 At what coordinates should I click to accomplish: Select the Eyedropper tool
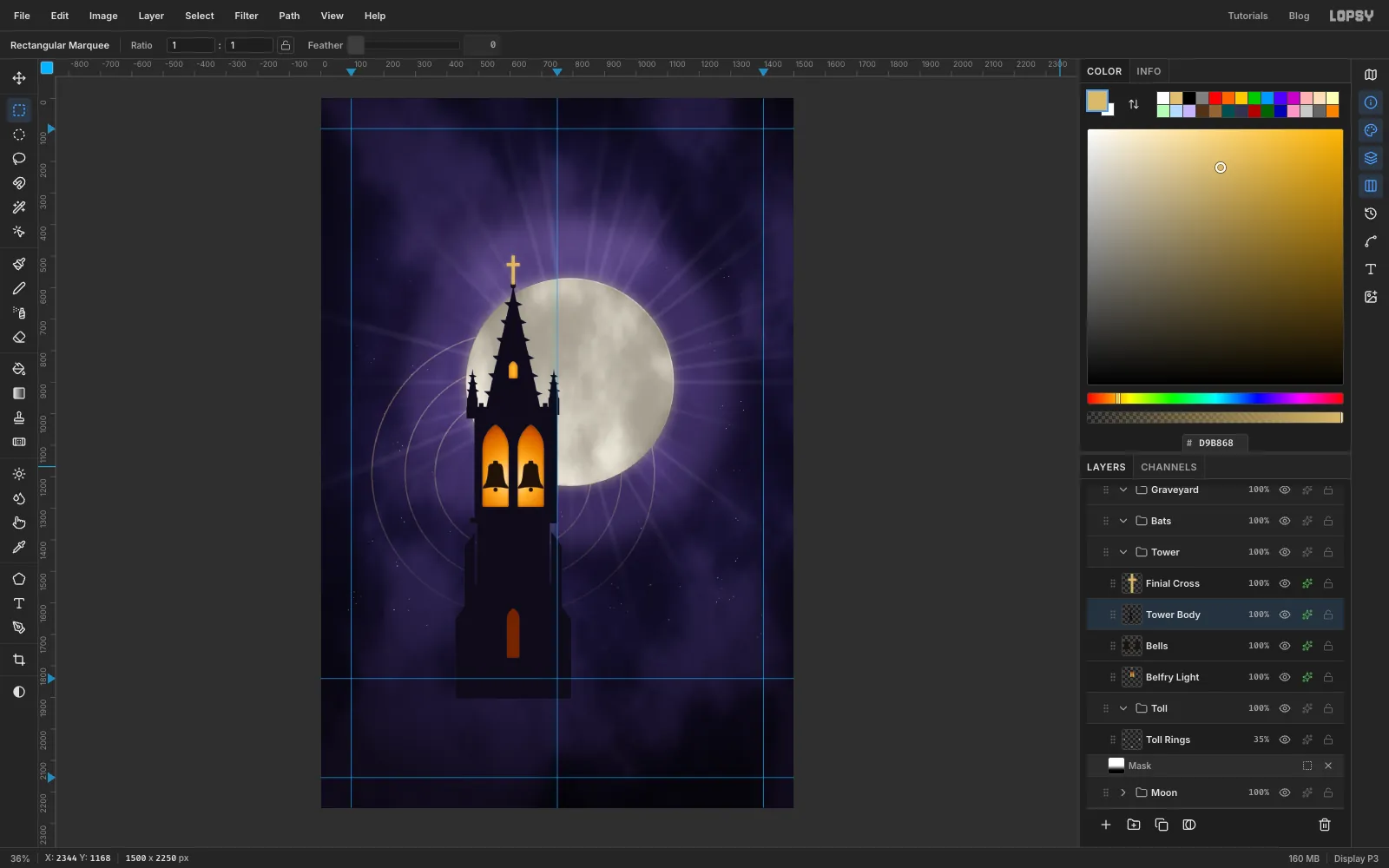tap(18, 547)
